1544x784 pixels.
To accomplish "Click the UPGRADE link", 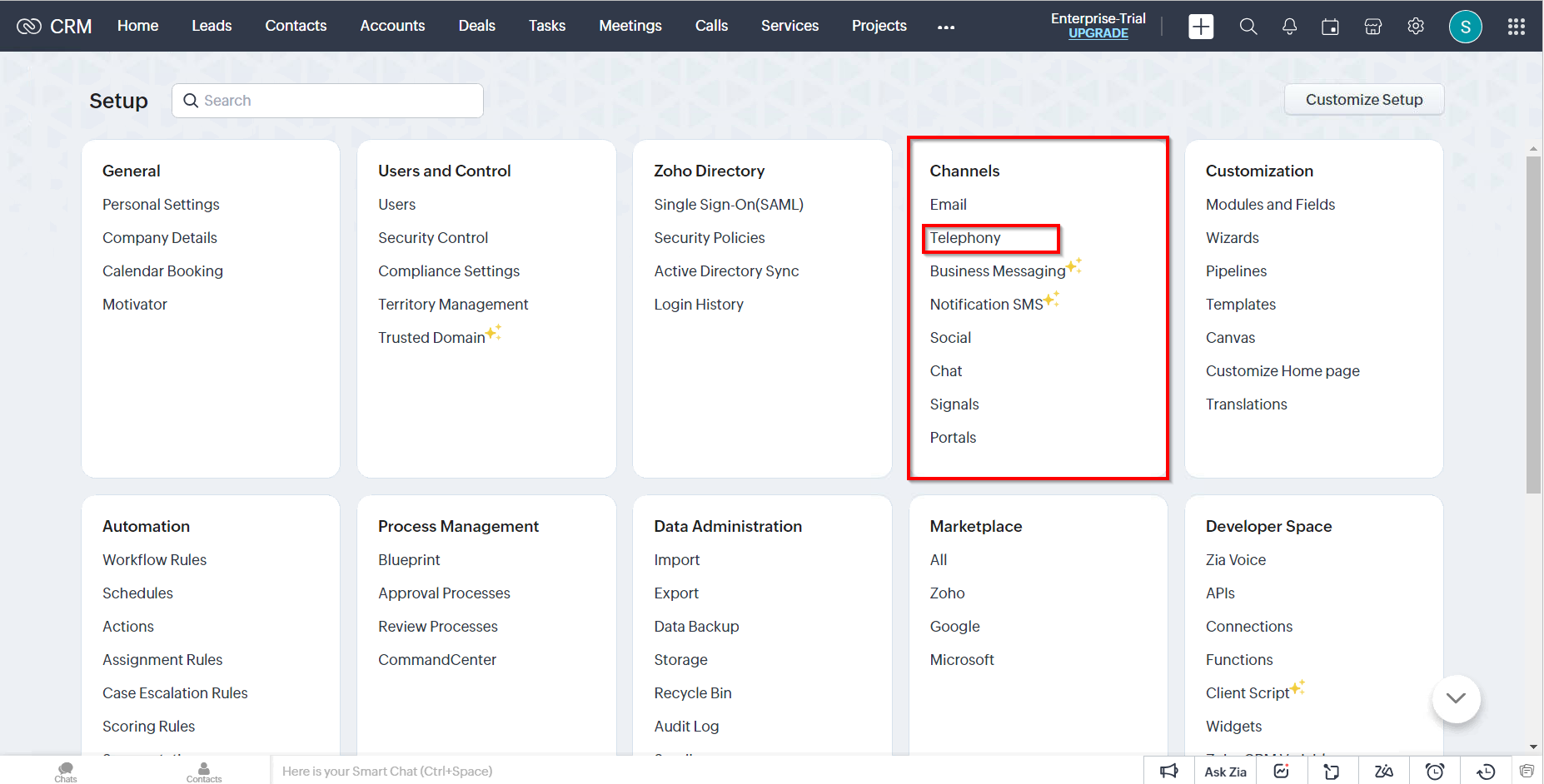I will (1098, 33).
